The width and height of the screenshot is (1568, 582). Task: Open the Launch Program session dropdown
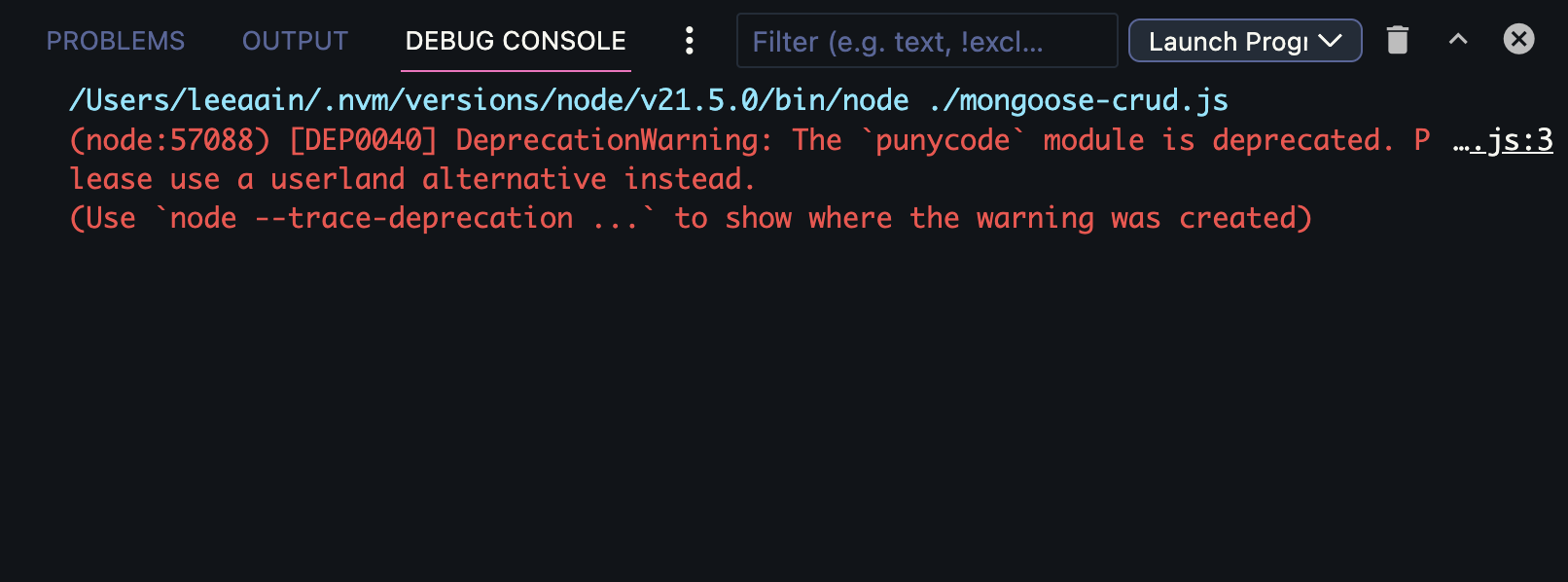1245,41
